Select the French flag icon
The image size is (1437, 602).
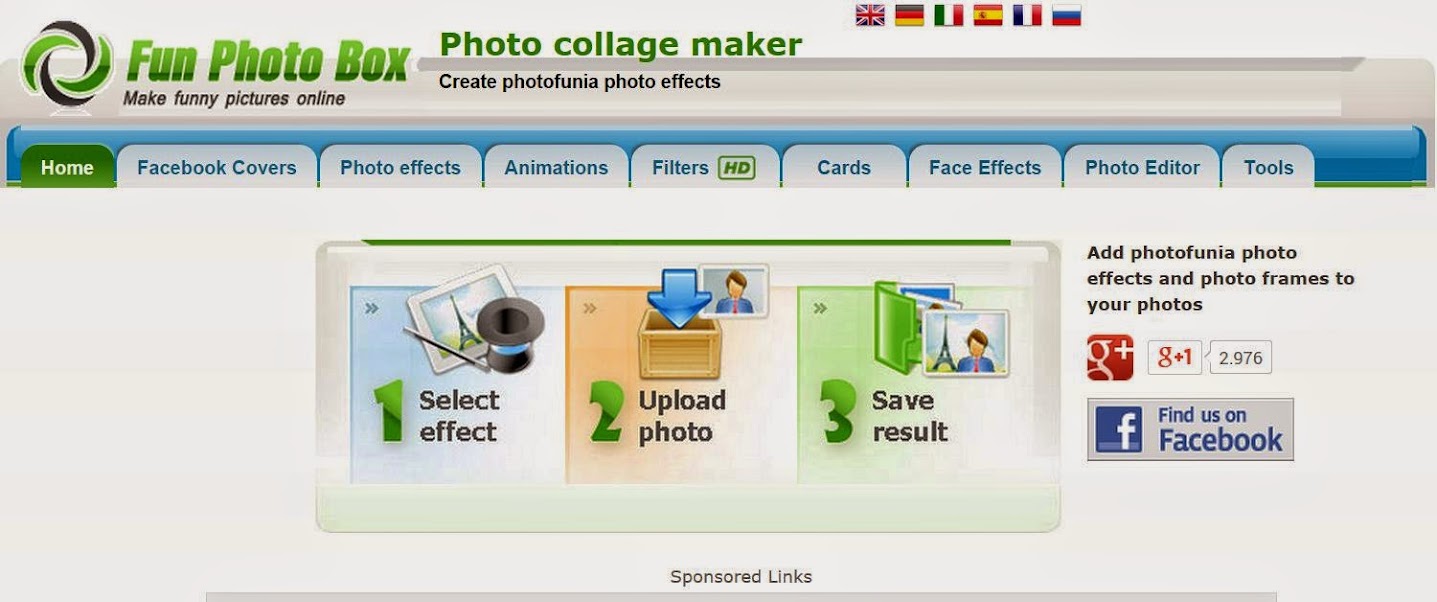coord(1027,15)
